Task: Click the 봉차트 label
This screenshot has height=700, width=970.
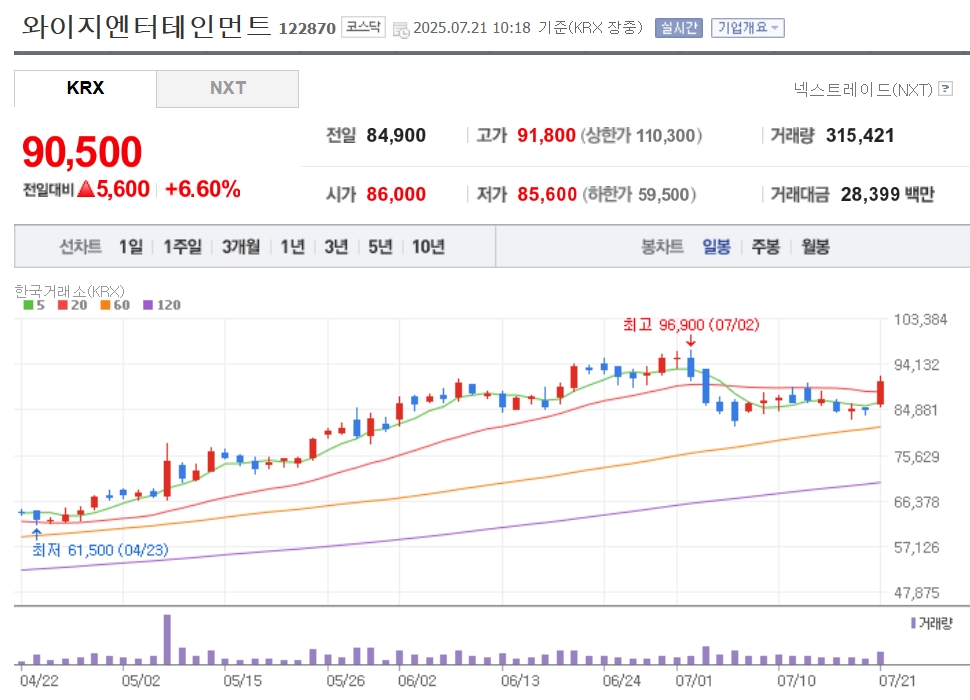Action: click(662, 247)
